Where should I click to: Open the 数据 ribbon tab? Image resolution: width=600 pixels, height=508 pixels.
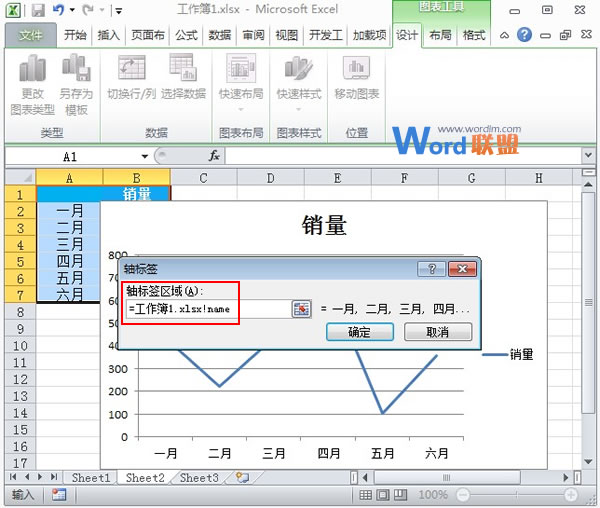[220, 36]
